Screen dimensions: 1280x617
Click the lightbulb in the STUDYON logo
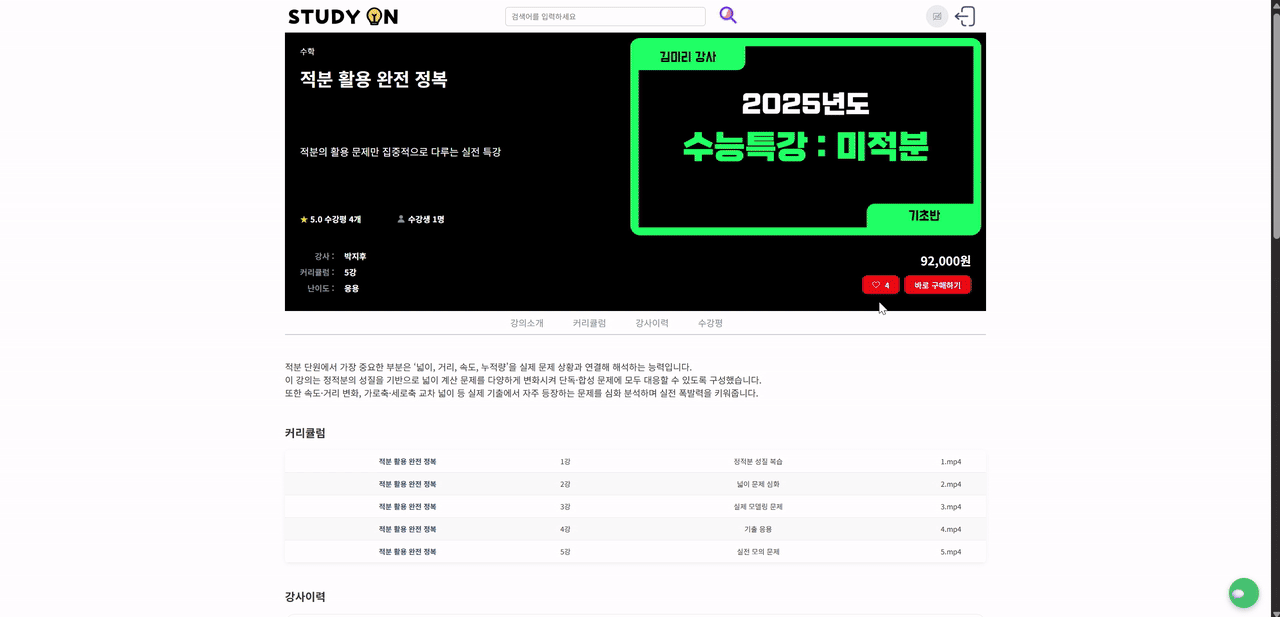375,16
